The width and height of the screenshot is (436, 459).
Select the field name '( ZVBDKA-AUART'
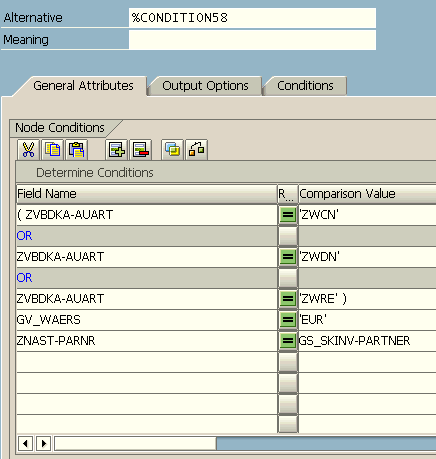(x=147, y=215)
